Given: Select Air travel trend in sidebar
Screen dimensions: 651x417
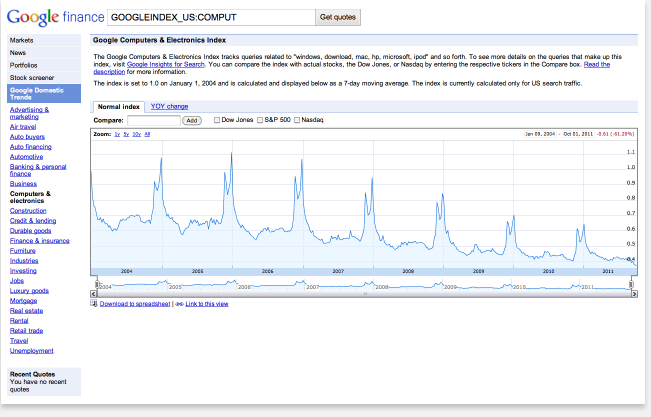Looking at the screenshot, I should (x=22, y=128).
